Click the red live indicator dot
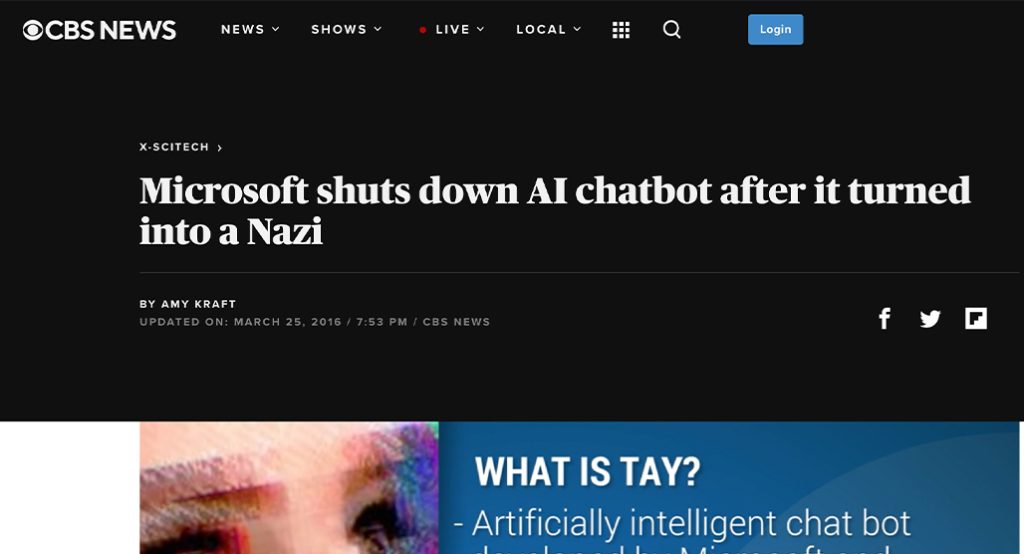Screen dimensions: 1024x554 point(423,30)
